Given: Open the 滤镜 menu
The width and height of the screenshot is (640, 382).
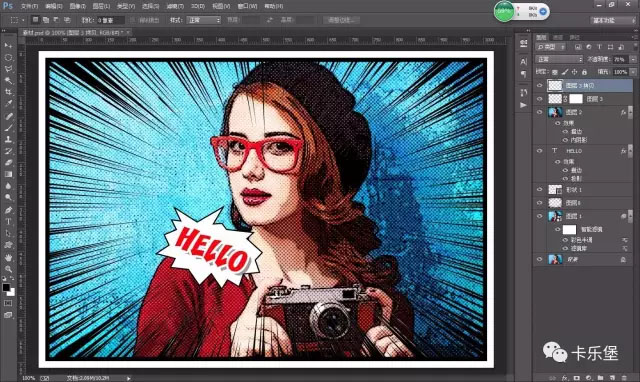Looking at the screenshot, I should [x=175, y=6].
